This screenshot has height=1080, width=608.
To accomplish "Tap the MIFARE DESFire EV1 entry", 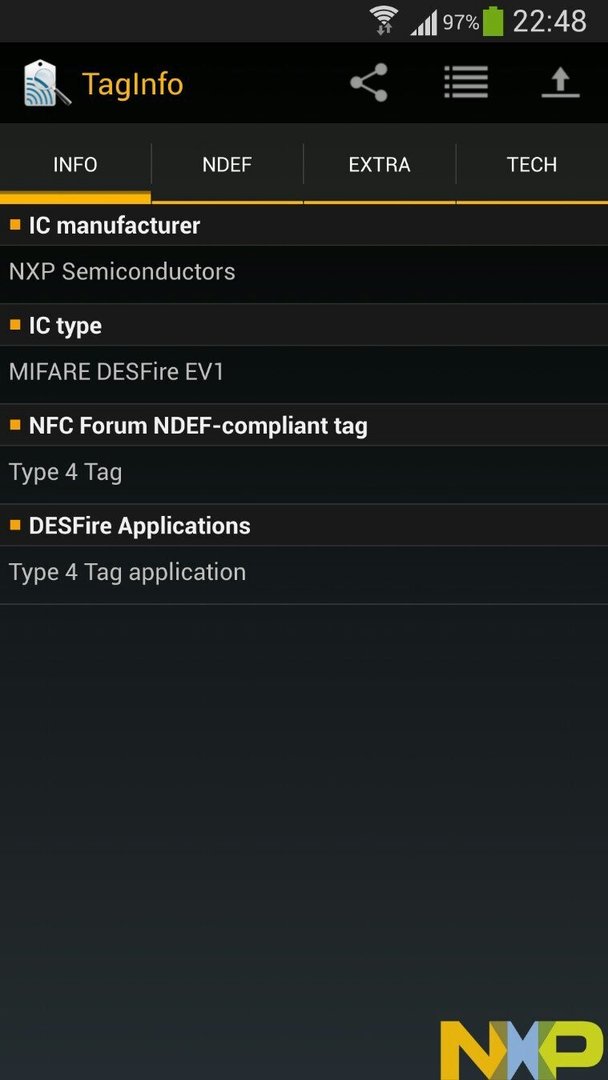I will coord(304,373).
